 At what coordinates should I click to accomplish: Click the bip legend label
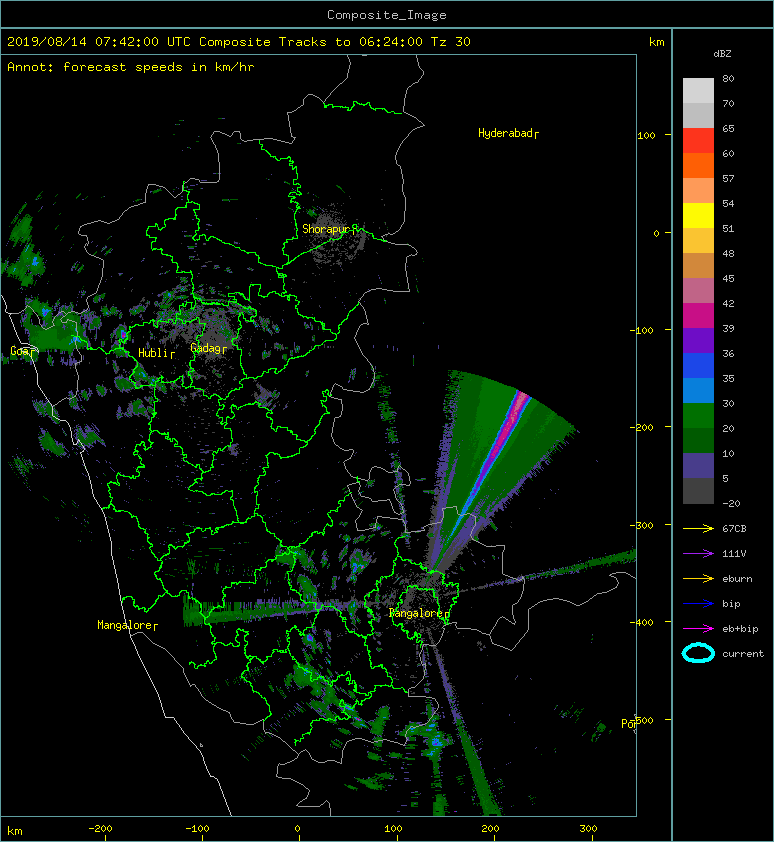point(732,604)
